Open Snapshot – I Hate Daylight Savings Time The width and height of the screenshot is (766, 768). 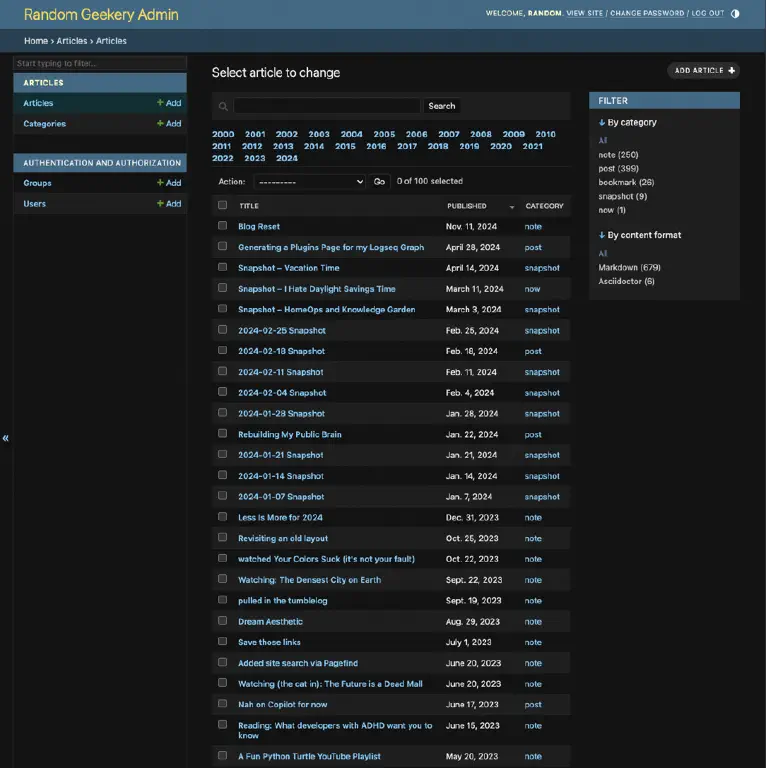(x=316, y=289)
